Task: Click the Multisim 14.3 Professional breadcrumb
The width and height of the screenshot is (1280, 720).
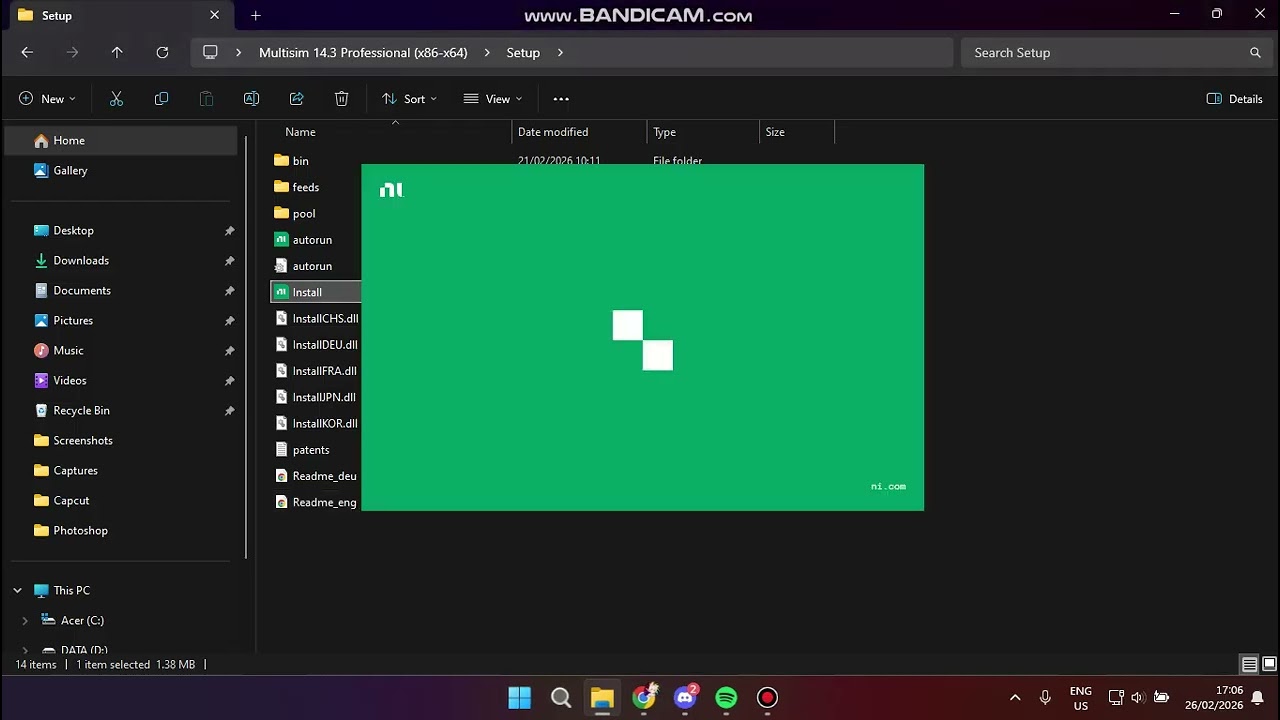Action: click(363, 53)
